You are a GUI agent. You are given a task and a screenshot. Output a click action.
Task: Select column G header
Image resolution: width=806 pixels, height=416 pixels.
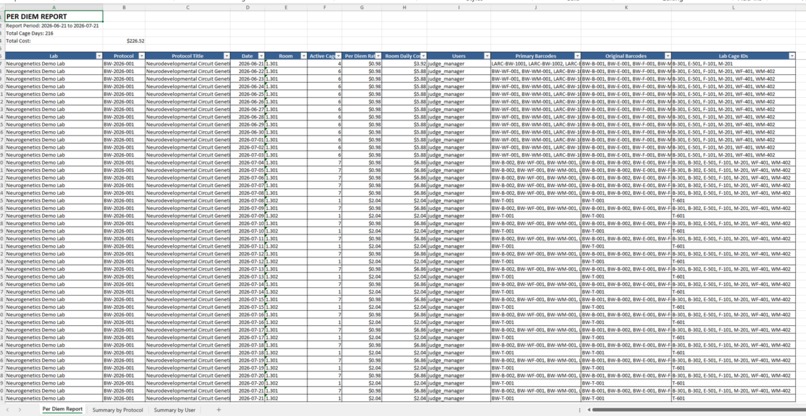(362, 7)
